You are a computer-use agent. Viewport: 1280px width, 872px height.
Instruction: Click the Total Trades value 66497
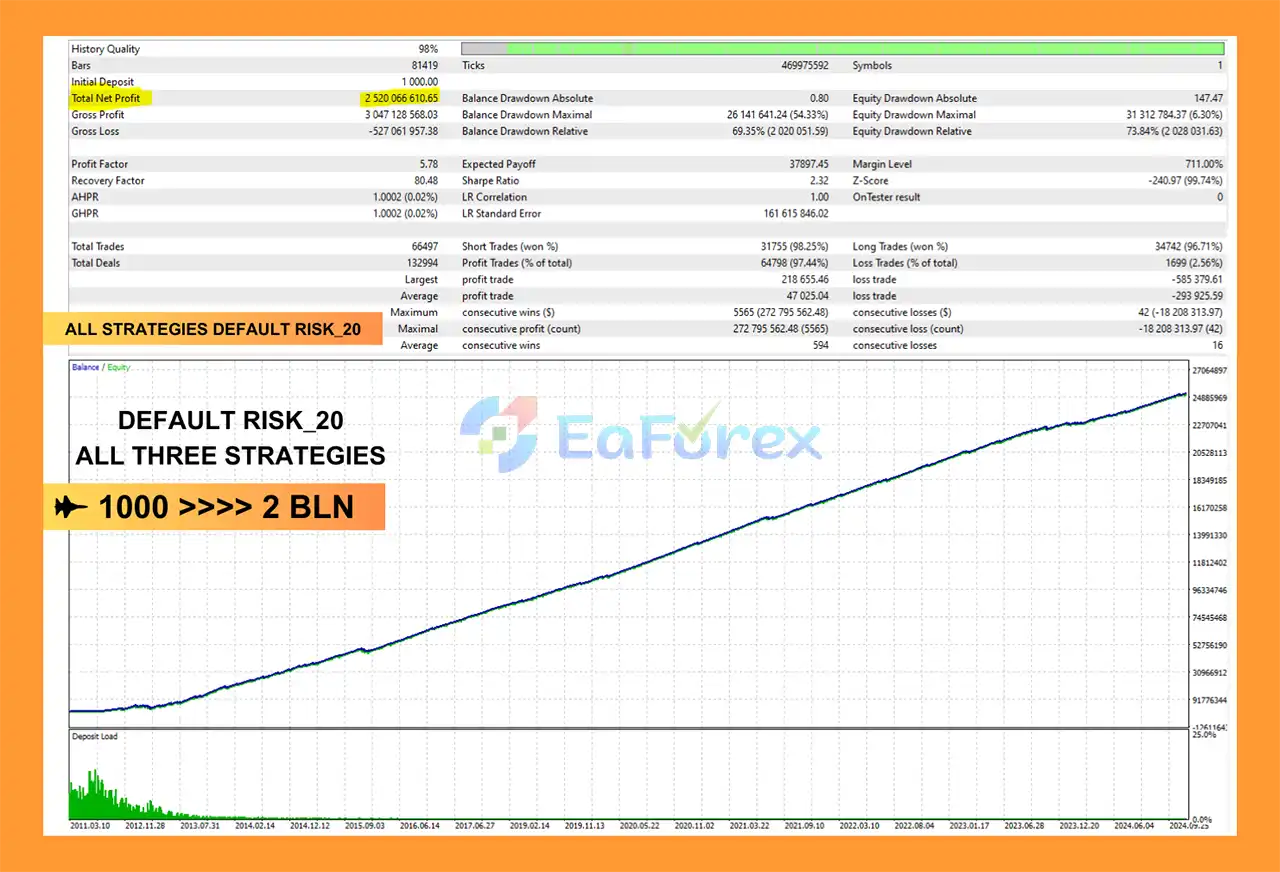(x=421, y=246)
